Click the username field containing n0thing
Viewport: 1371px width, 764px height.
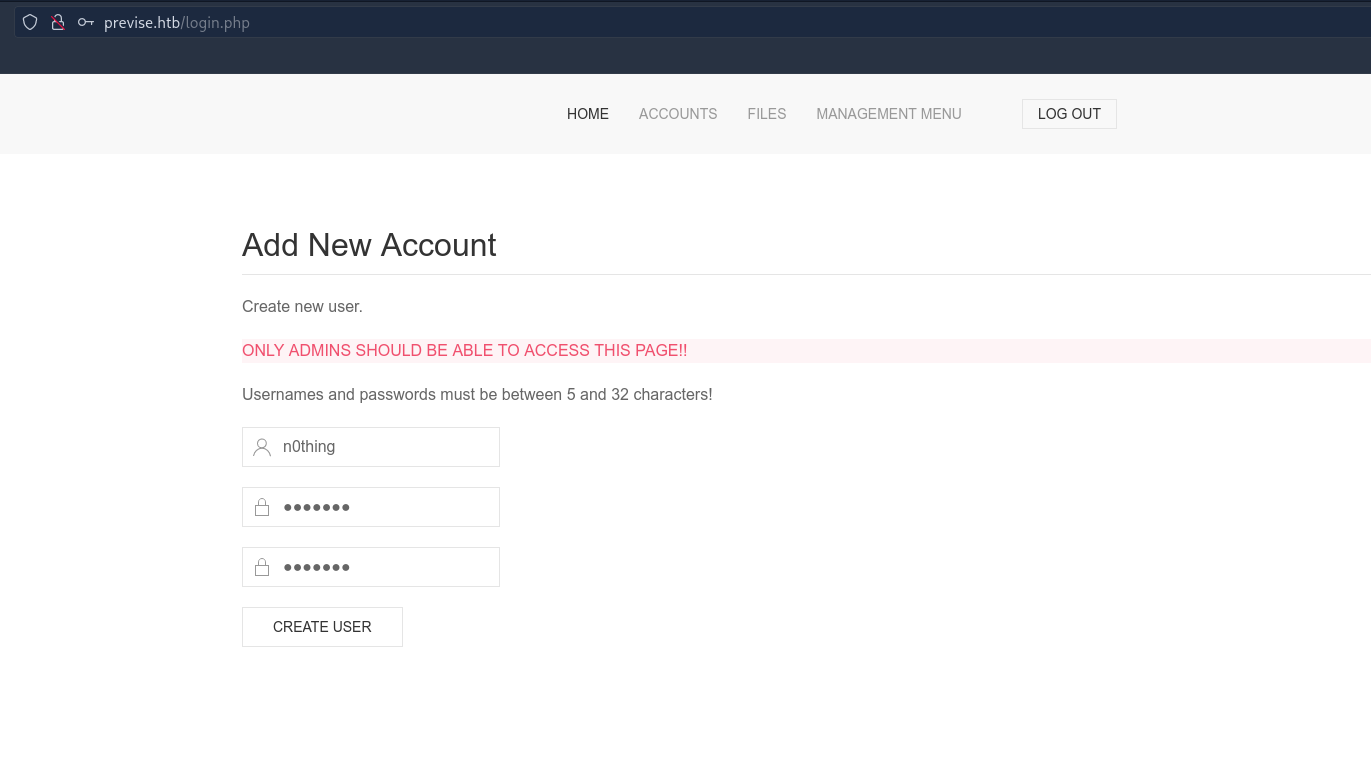tap(385, 447)
